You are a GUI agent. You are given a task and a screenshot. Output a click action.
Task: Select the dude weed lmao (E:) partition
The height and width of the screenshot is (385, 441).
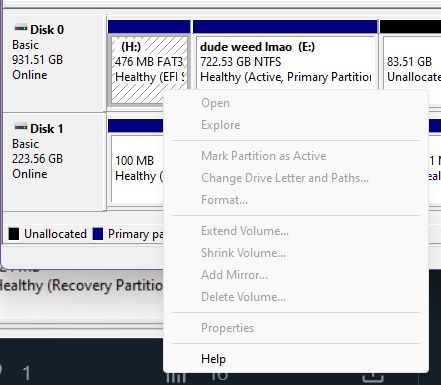click(285, 55)
